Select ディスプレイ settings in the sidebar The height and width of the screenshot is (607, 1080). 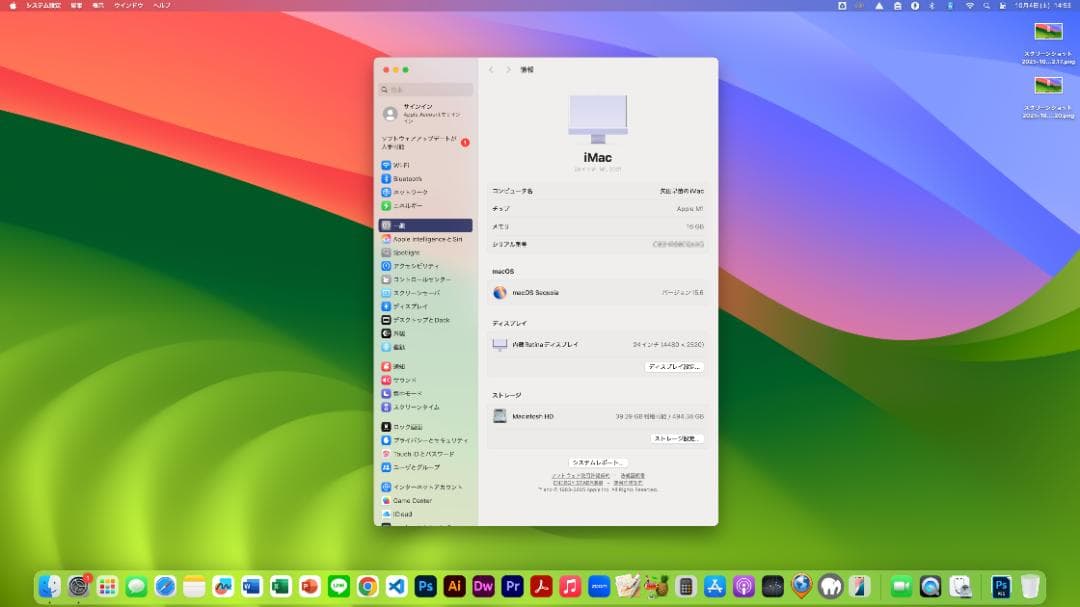(412, 306)
